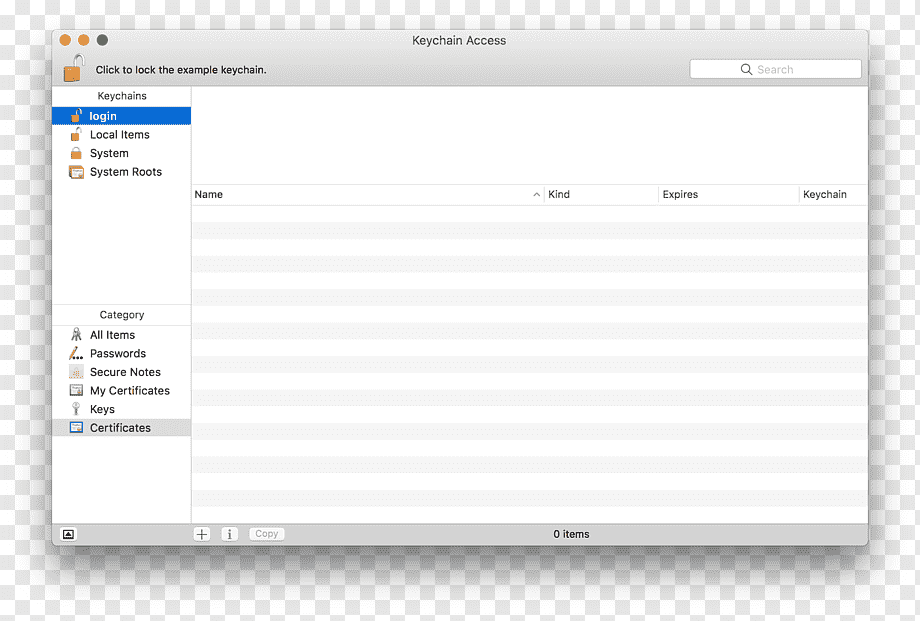Show the My Certificates category
Screen dimensions: 920x621
(x=121, y=390)
